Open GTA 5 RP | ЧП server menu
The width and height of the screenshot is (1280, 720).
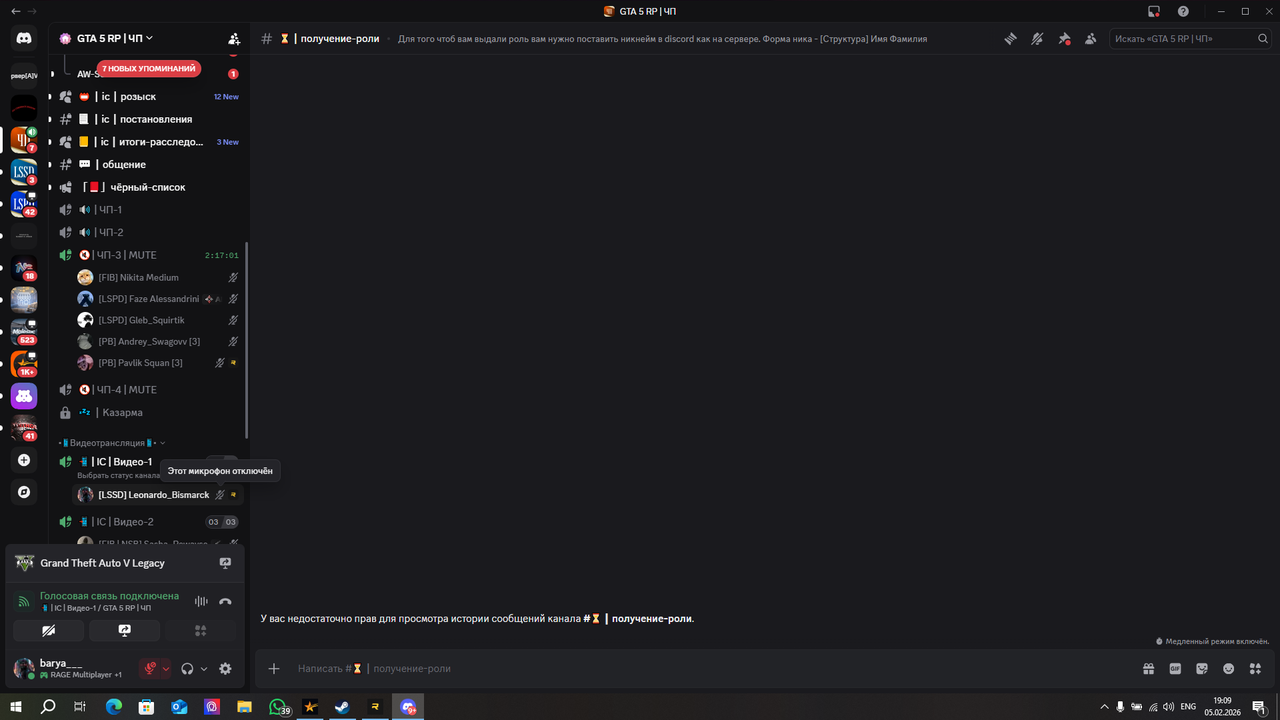coord(106,38)
